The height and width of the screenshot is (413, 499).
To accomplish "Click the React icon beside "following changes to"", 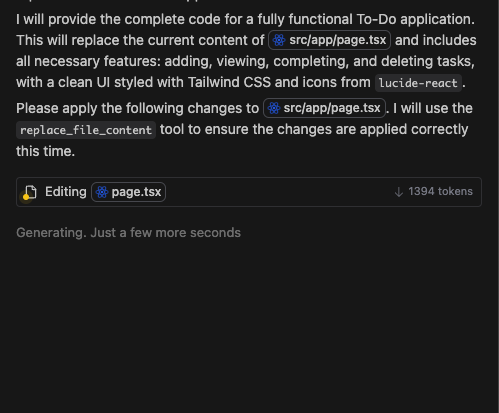I will point(274,108).
